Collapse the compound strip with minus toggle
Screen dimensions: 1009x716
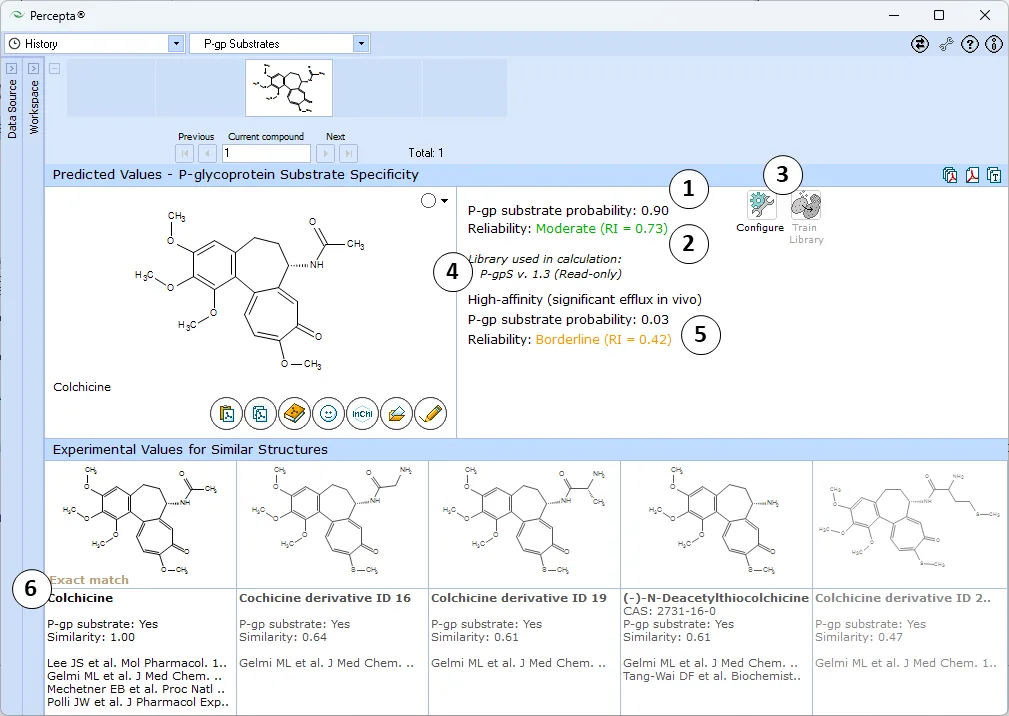(x=55, y=68)
